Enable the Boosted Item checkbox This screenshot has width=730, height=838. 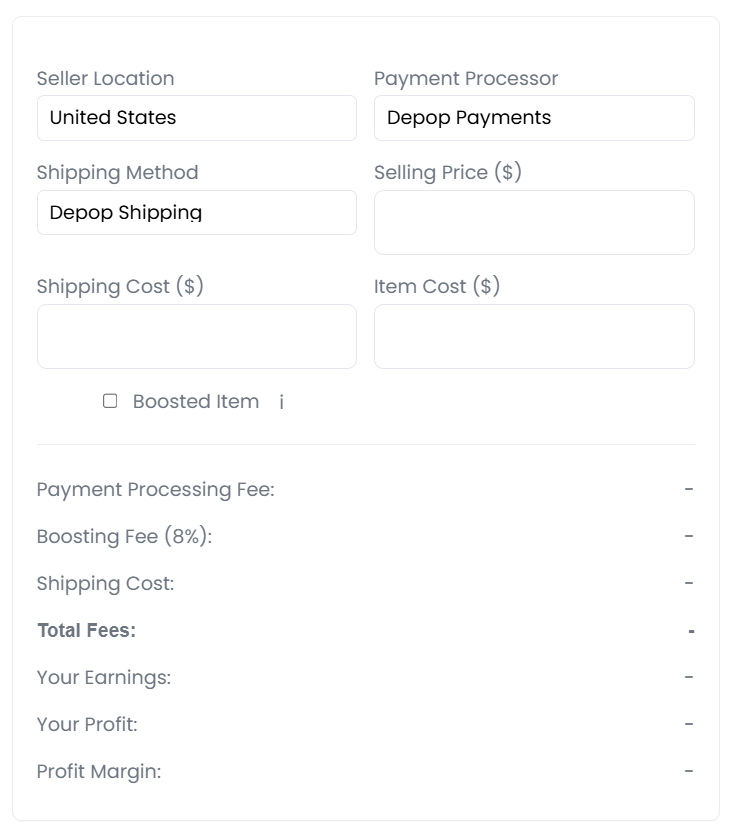[110, 401]
